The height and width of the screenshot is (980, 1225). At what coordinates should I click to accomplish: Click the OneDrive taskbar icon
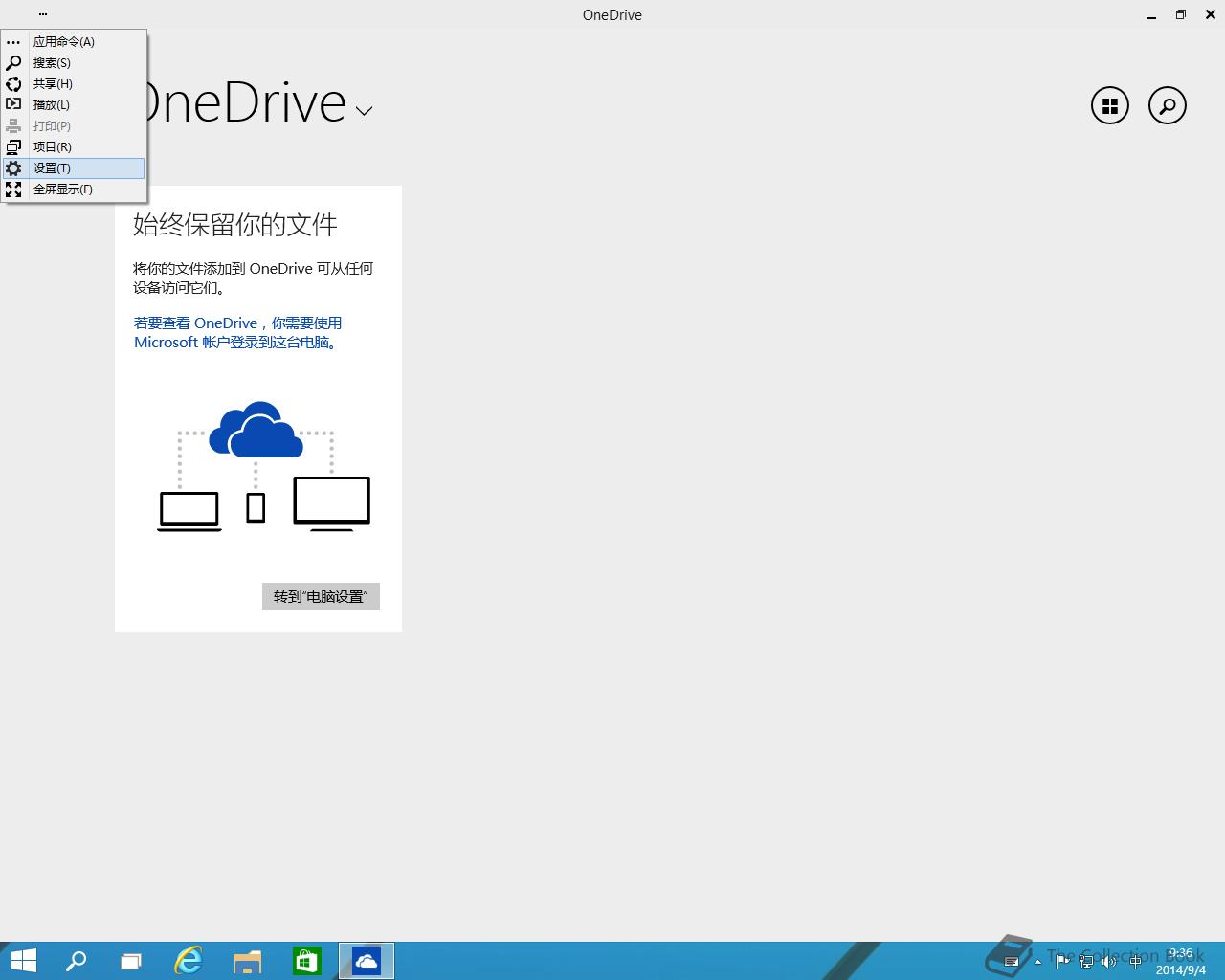[367, 961]
